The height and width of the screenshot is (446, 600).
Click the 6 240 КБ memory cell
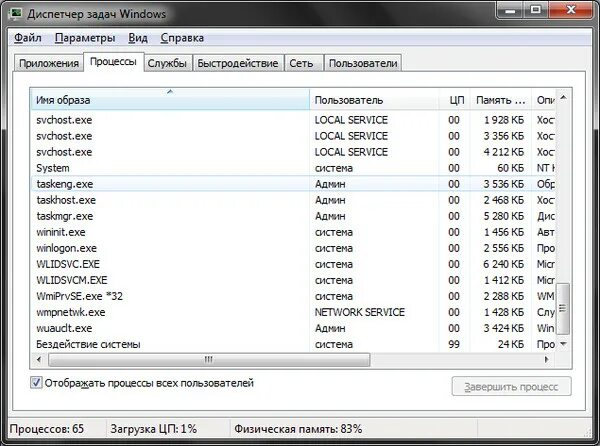pyautogui.click(x=503, y=264)
